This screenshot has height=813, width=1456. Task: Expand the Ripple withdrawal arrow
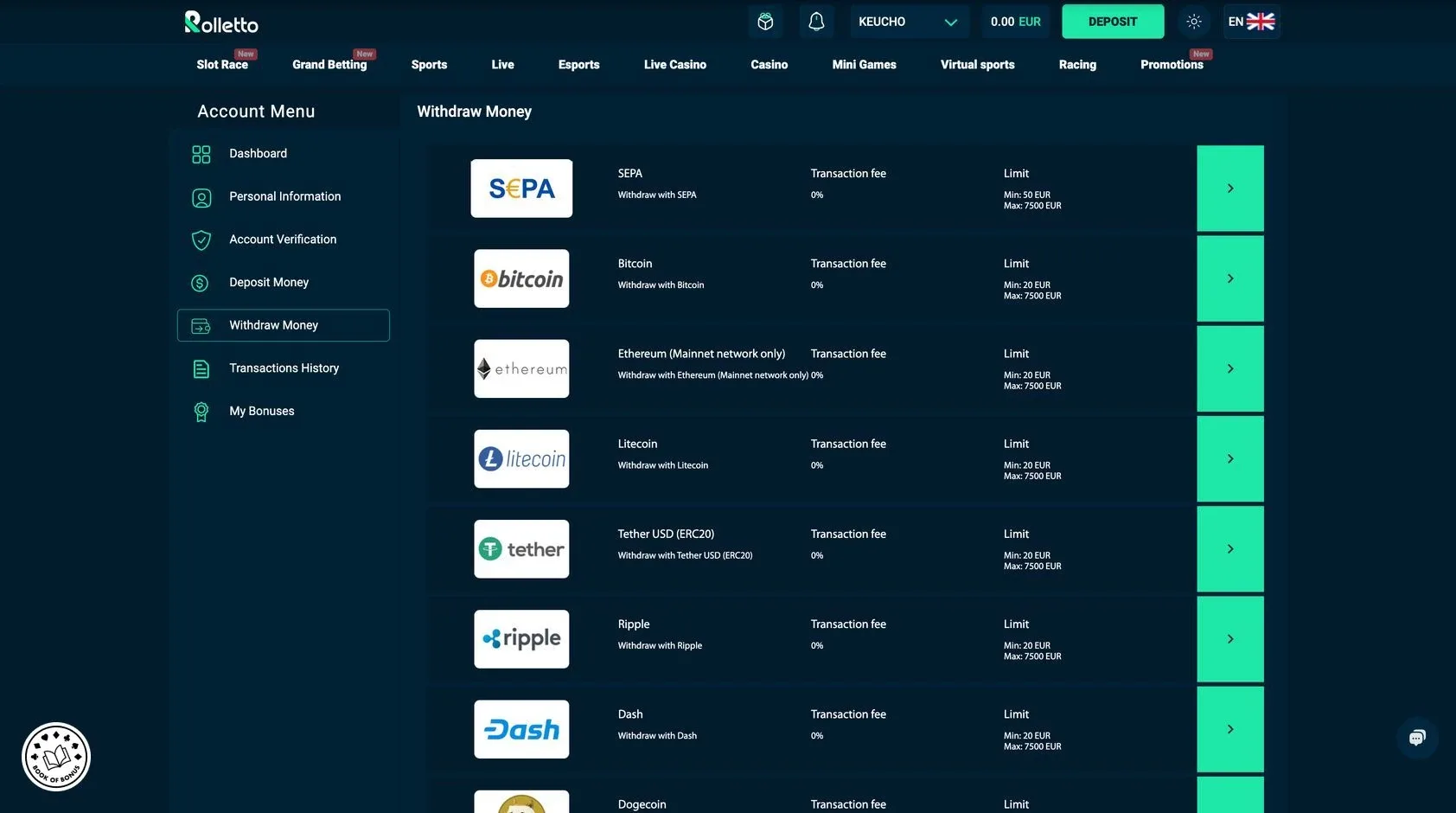coord(1230,639)
